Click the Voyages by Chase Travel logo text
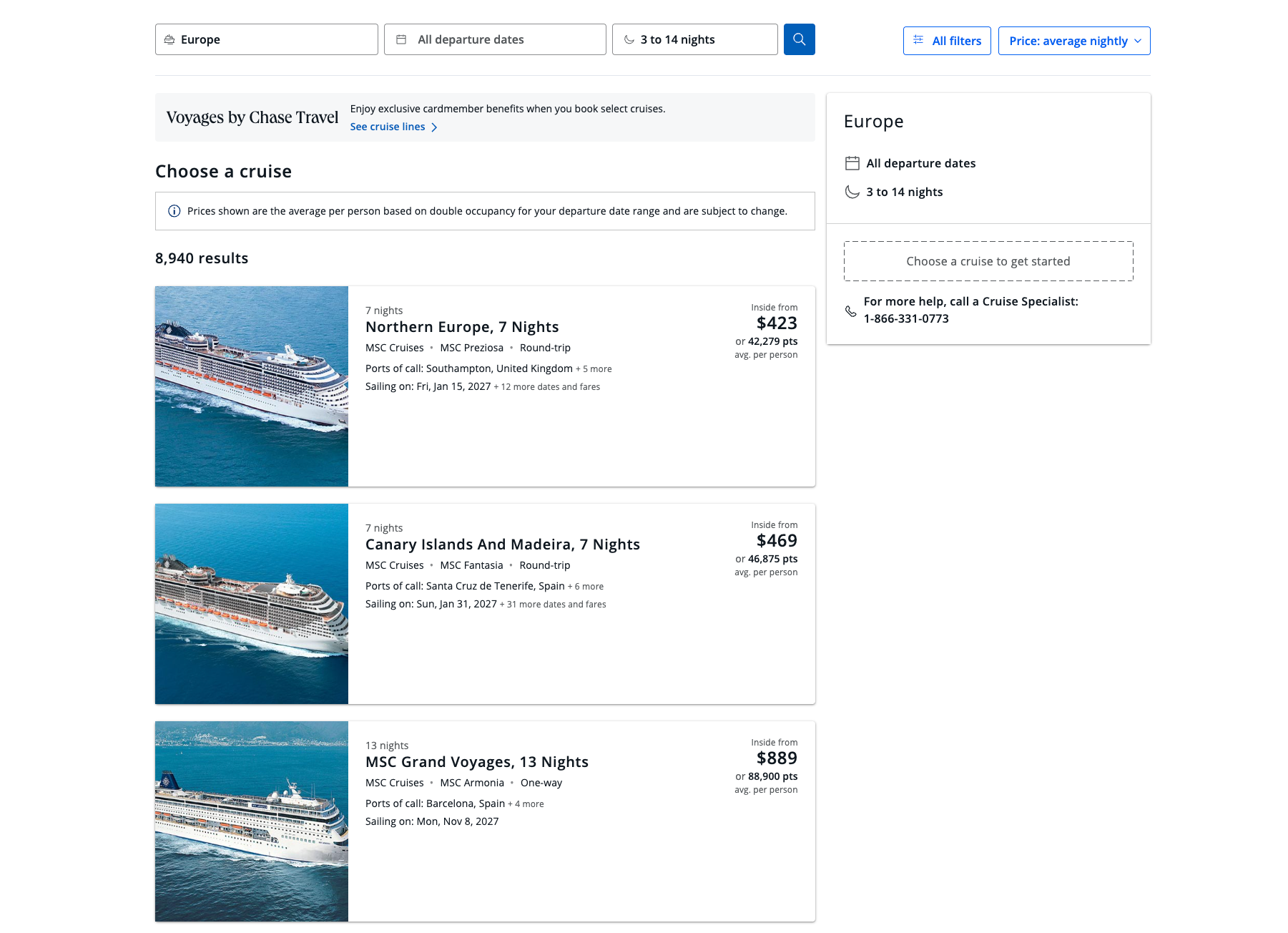 (x=252, y=117)
